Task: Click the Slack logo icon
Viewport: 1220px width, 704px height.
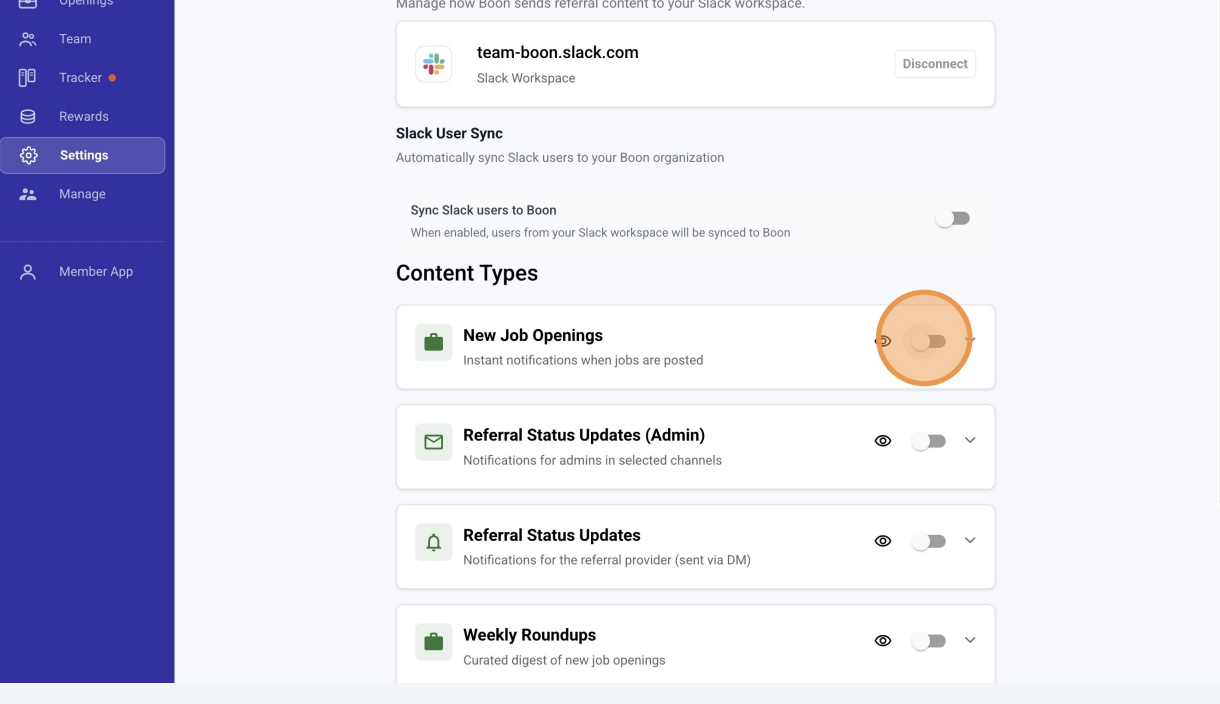Action: click(434, 64)
